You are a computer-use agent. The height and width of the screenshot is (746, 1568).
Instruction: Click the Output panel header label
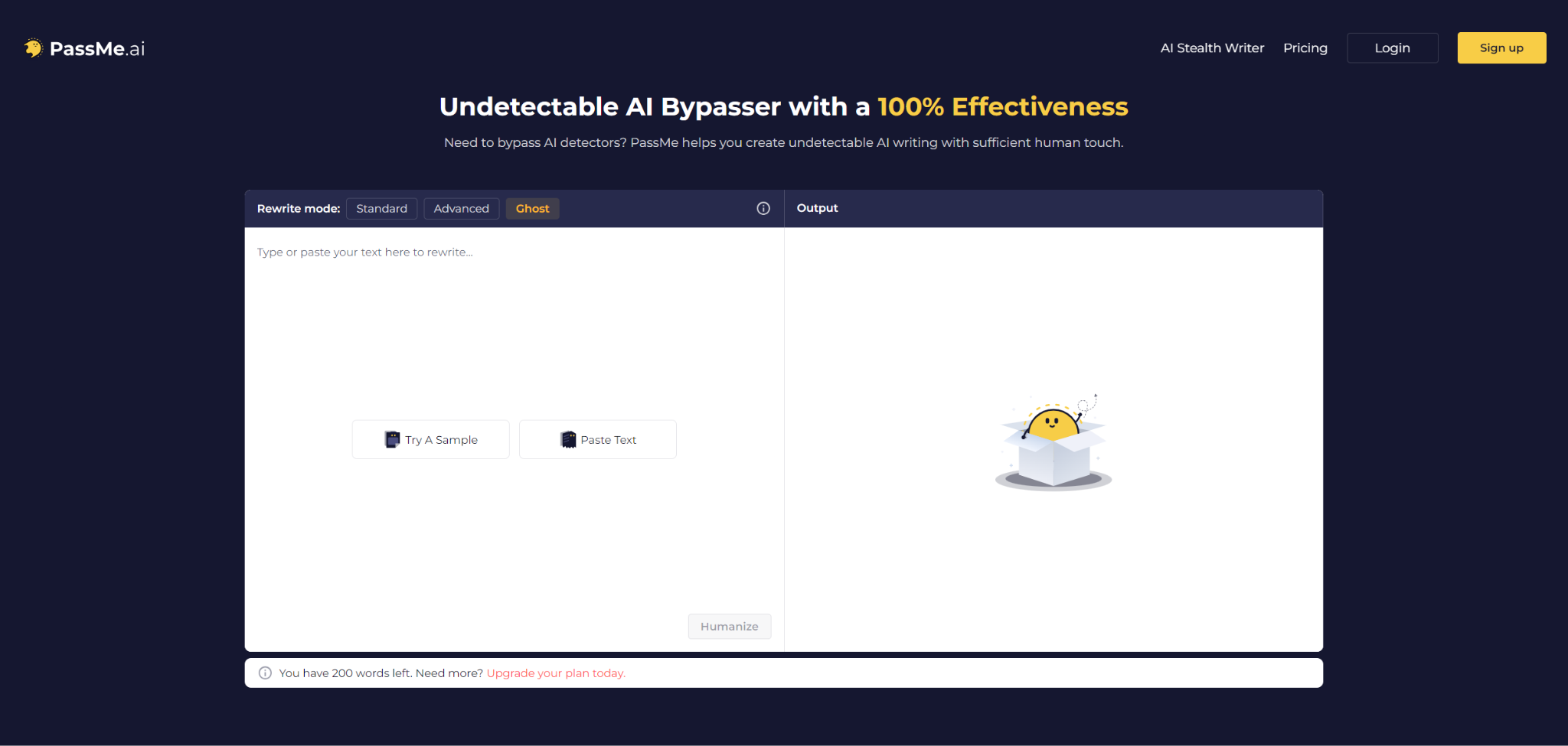817,208
